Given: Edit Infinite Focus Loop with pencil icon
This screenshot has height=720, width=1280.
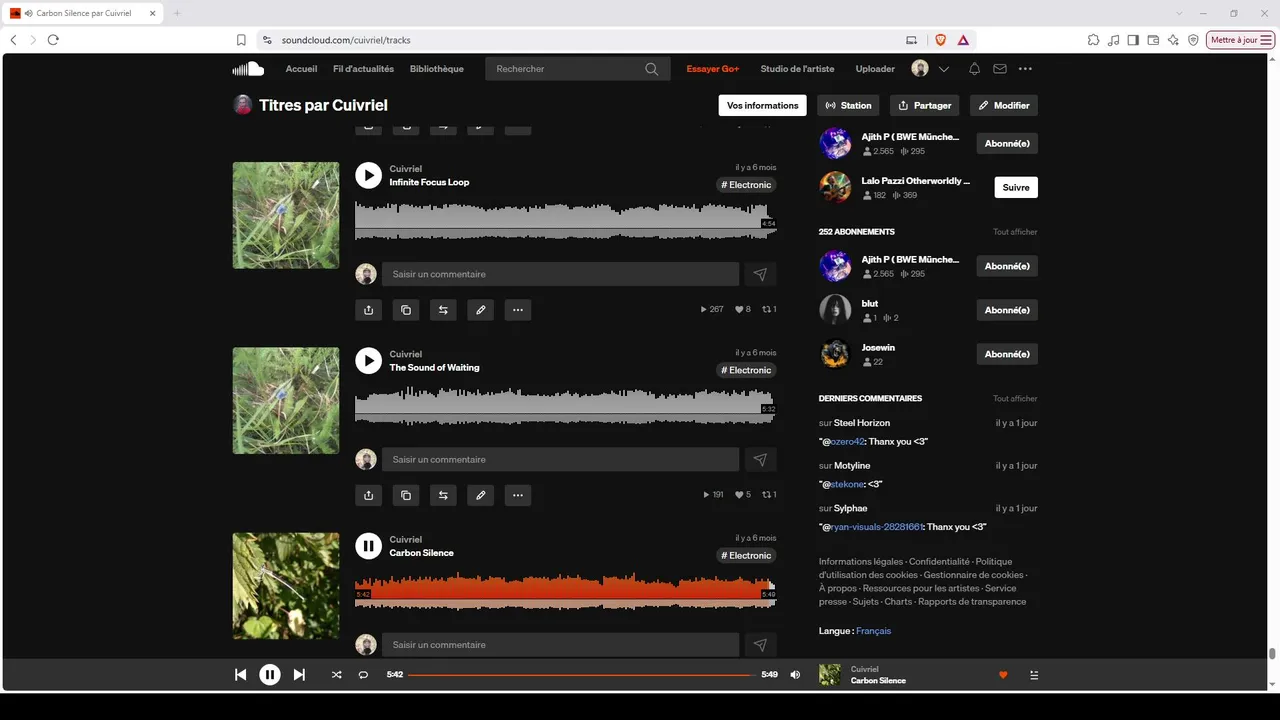Looking at the screenshot, I should (x=480, y=310).
